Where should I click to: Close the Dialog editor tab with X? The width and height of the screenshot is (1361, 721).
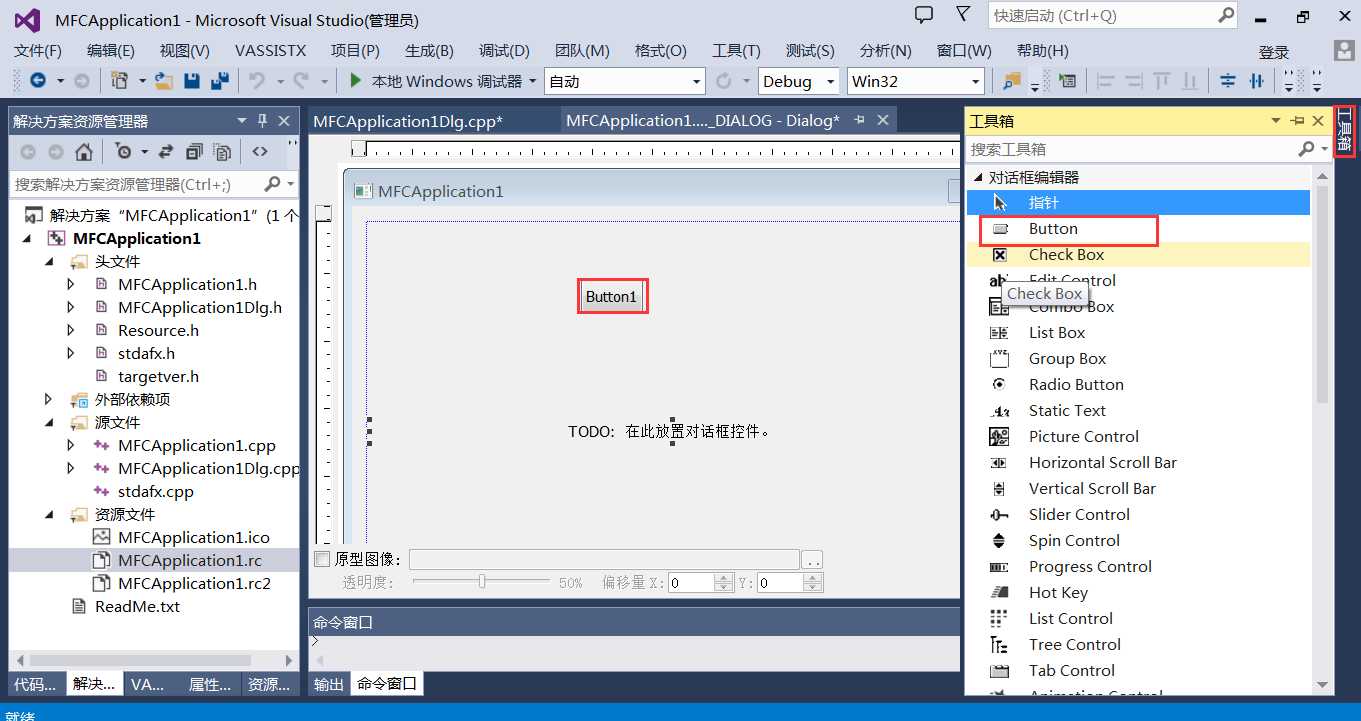(883, 120)
